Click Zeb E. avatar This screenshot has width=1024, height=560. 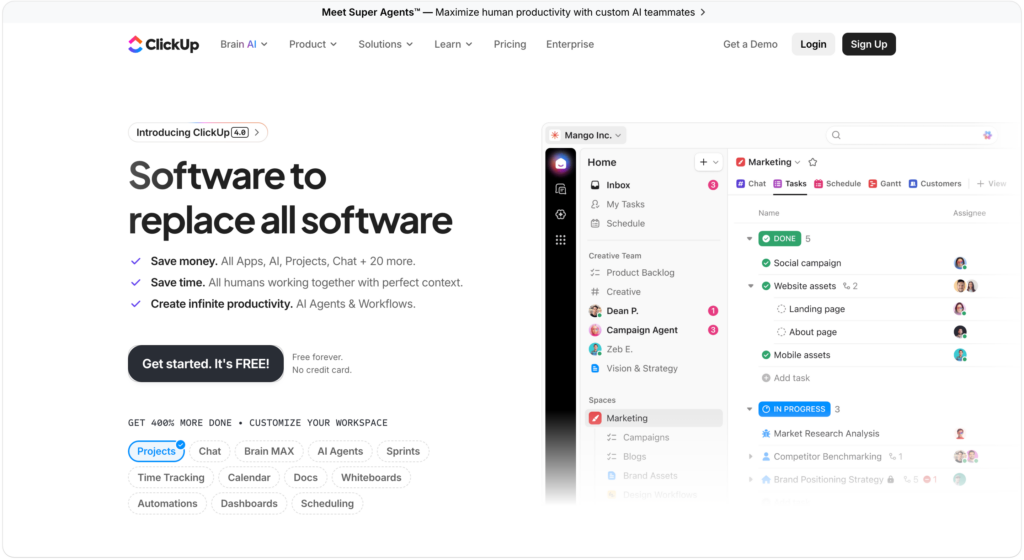click(595, 349)
